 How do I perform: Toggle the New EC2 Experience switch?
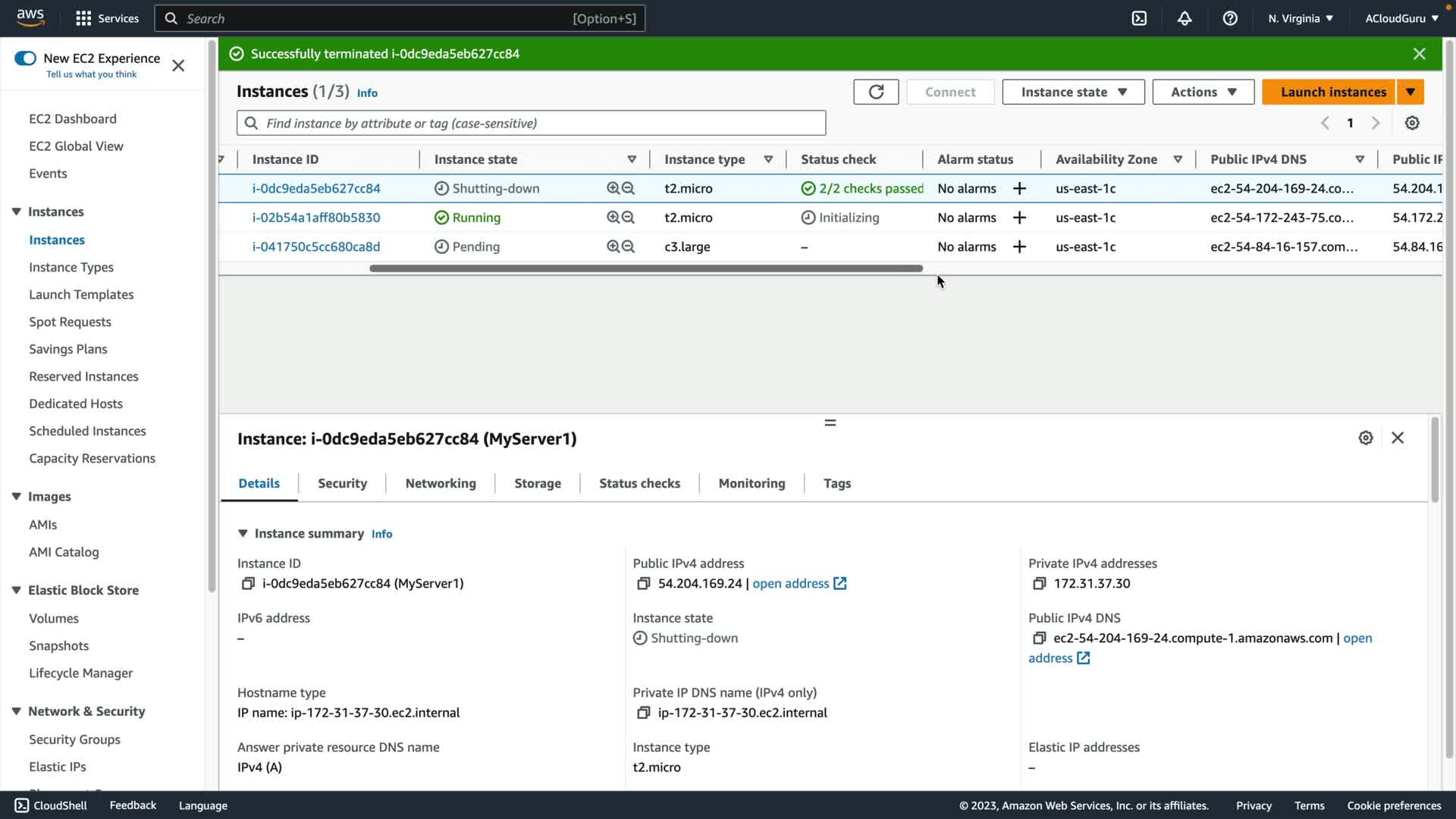tap(25, 58)
